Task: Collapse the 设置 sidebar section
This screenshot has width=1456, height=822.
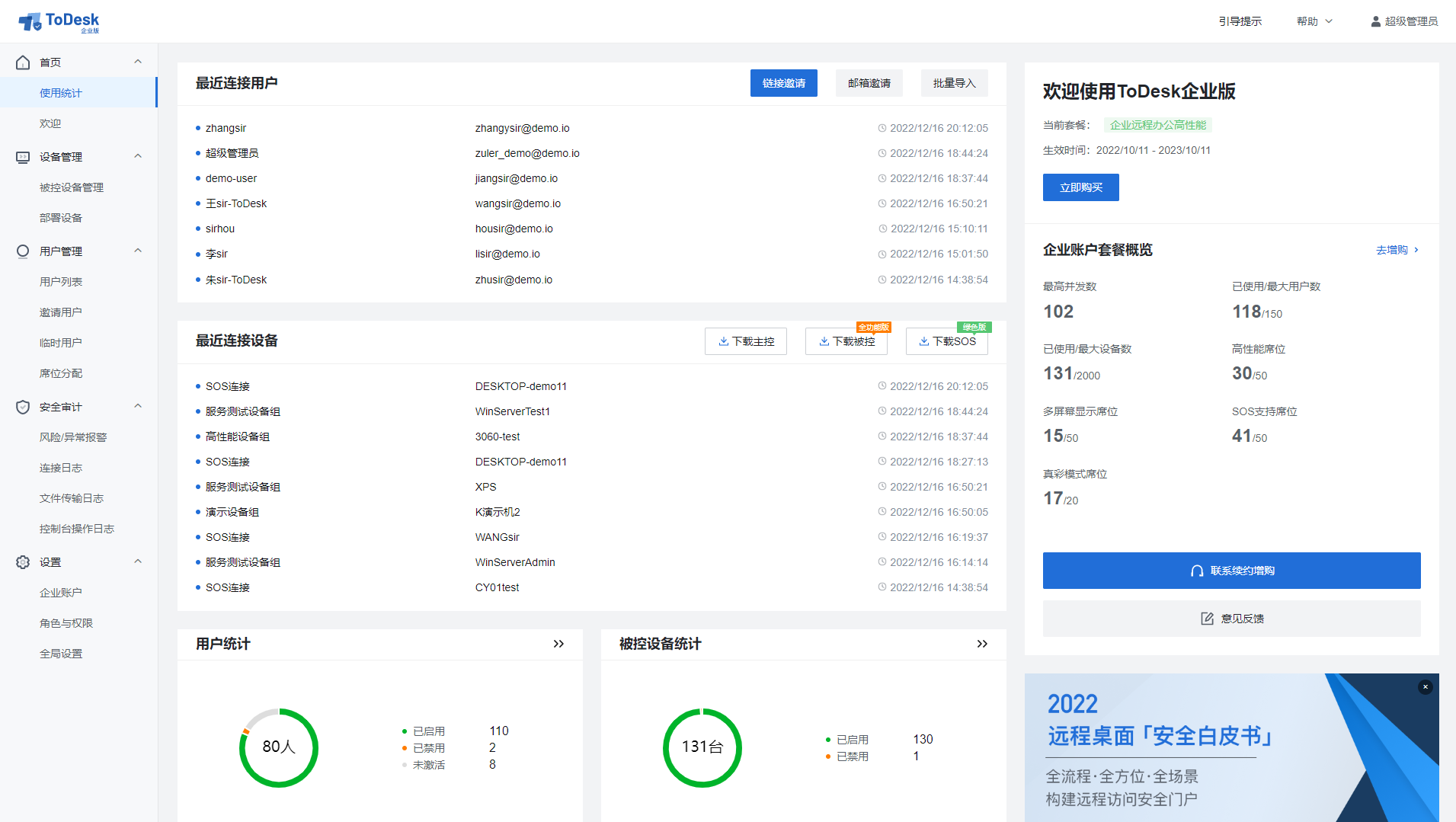Action: click(x=138, y=562)
